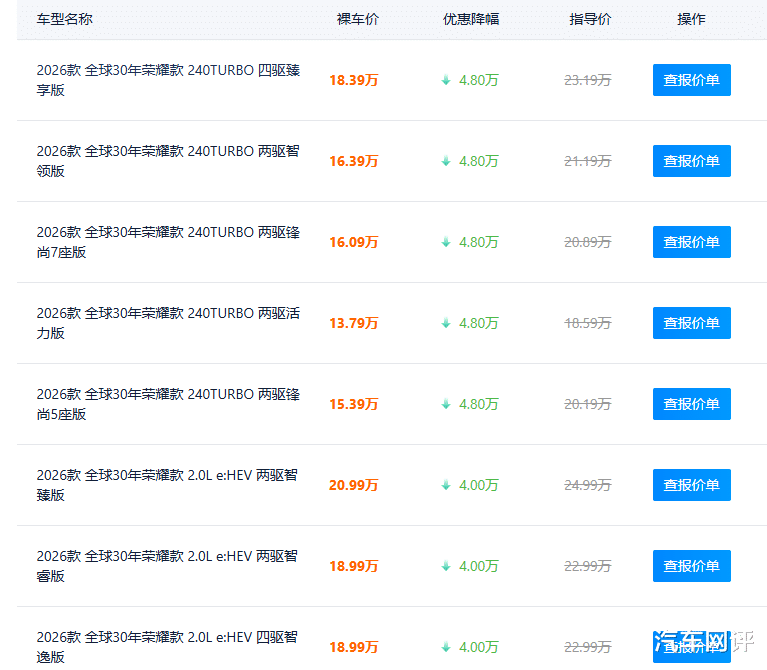Open quote sheet for 两驱活力版

pos(691,323)
